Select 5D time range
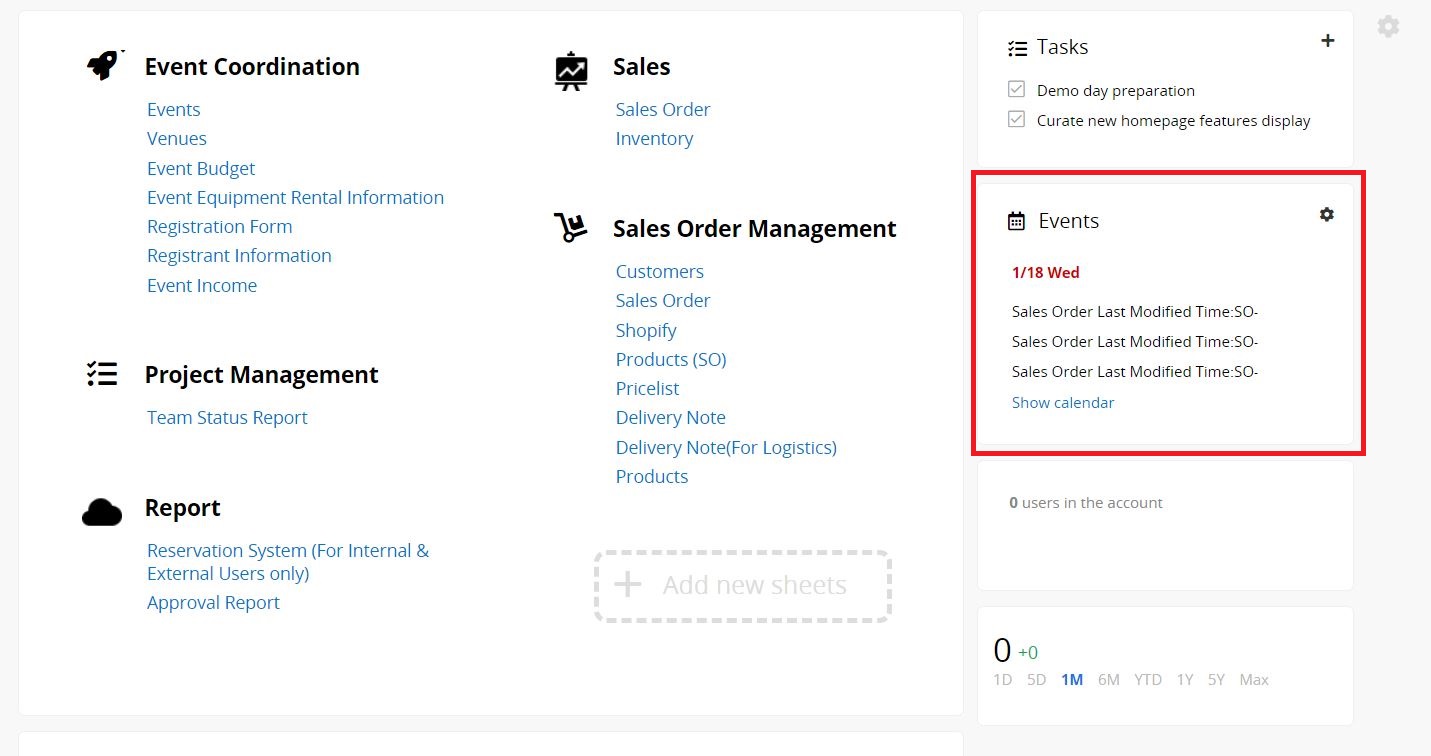Screen dimensions: 1431x756 [1036, 680]
